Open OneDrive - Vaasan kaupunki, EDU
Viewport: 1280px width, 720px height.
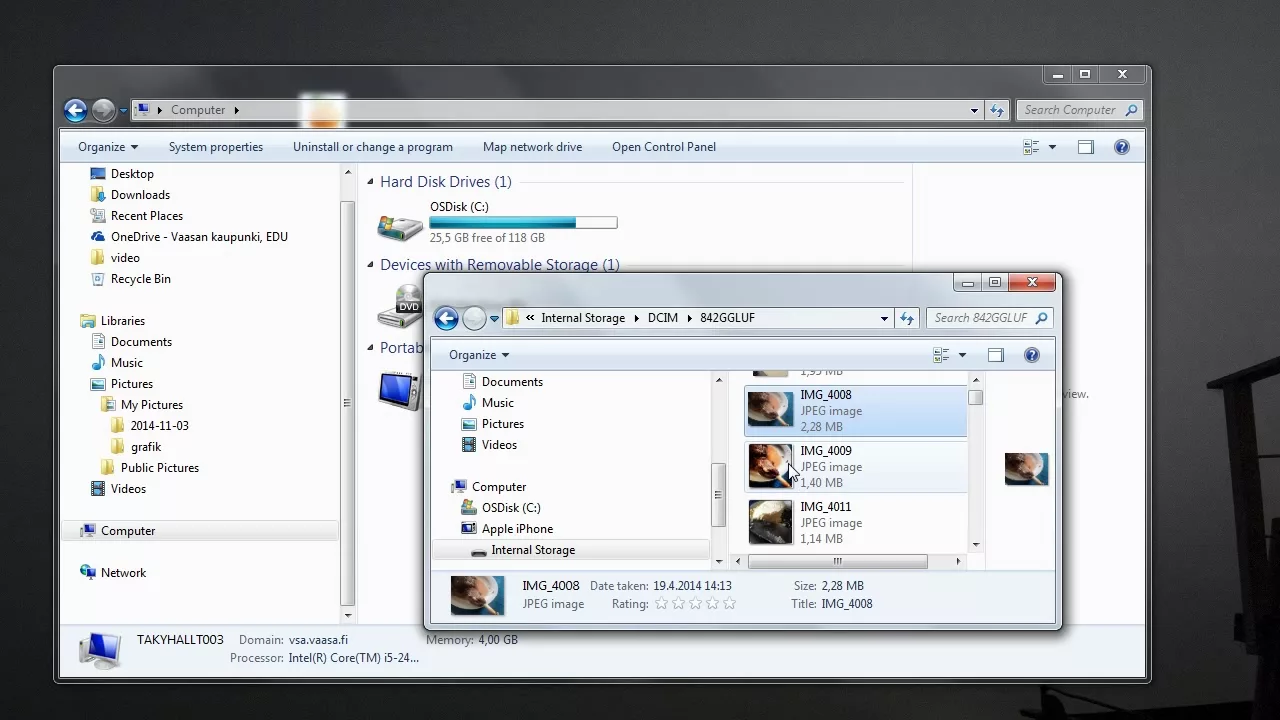199,237
